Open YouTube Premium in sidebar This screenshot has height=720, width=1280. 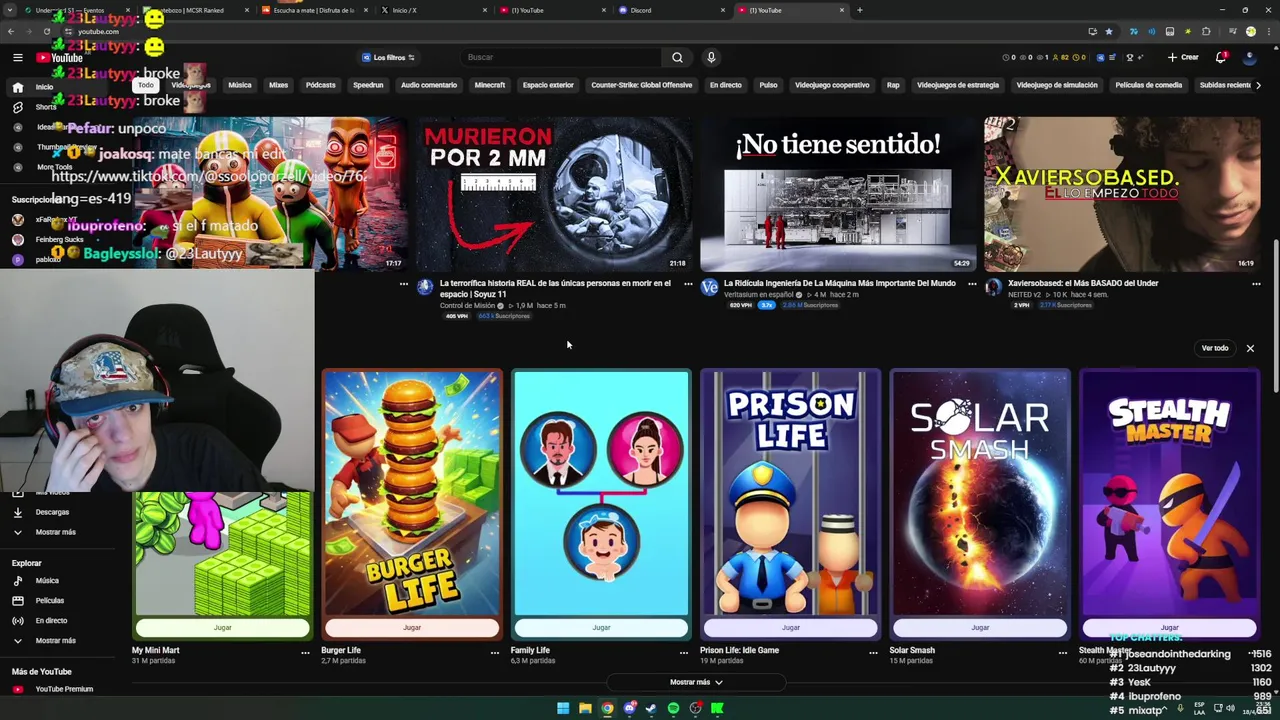[63, 689]
